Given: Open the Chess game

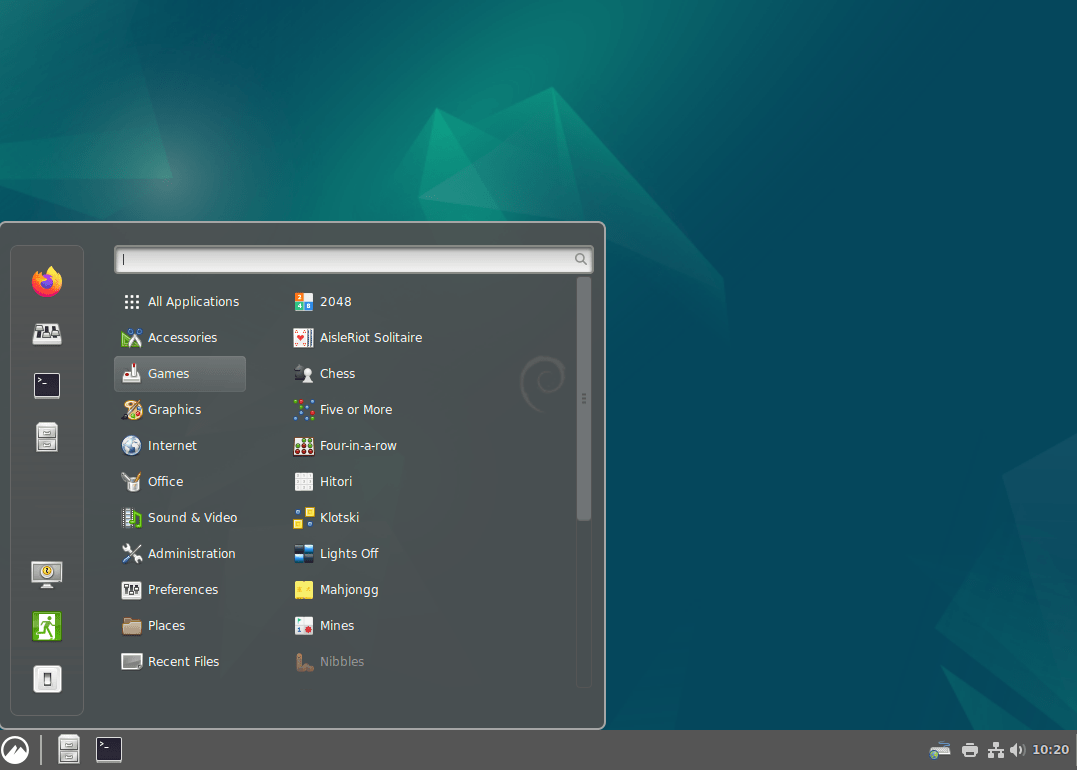Looking at the screenshot, I should point(335,373).
